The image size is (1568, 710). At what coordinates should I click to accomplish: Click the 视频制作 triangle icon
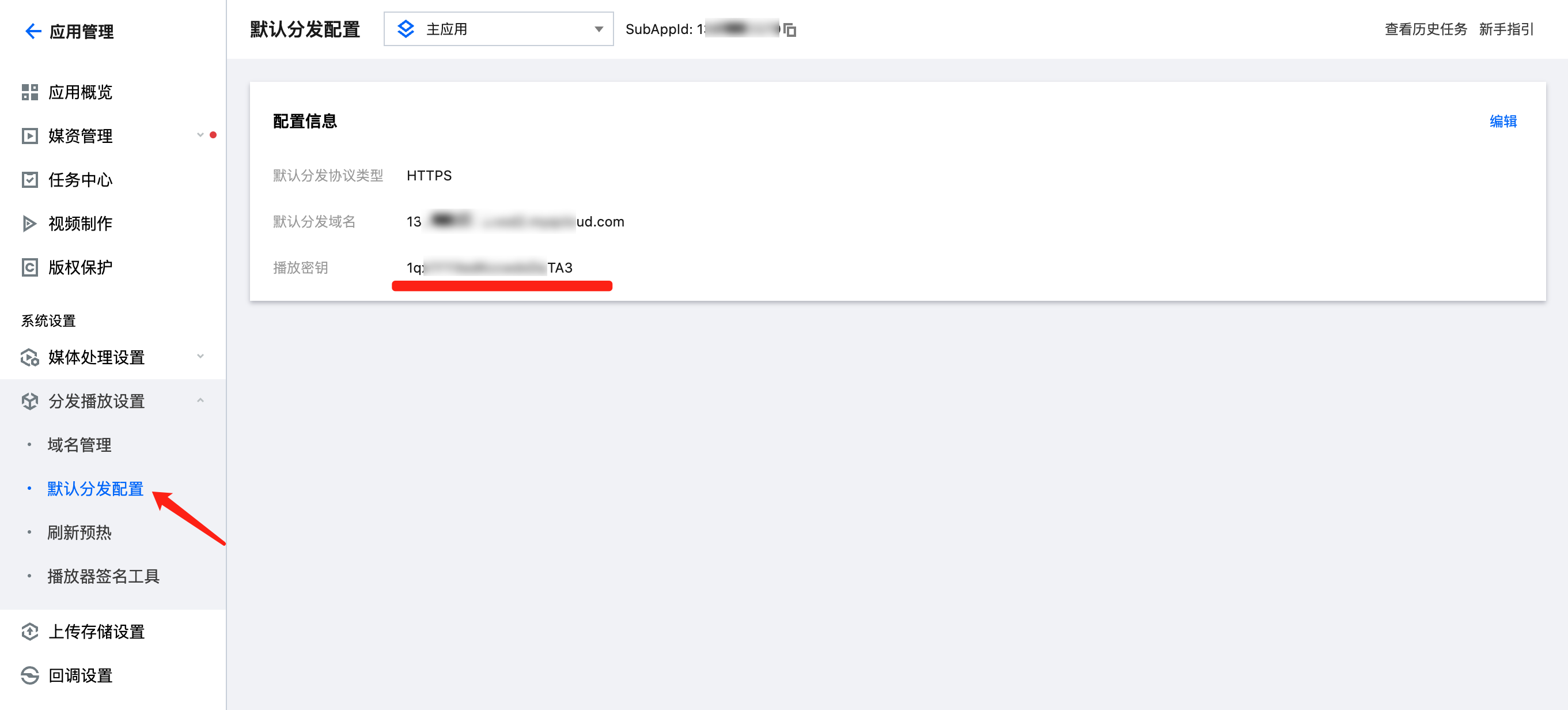pos(30,224)
